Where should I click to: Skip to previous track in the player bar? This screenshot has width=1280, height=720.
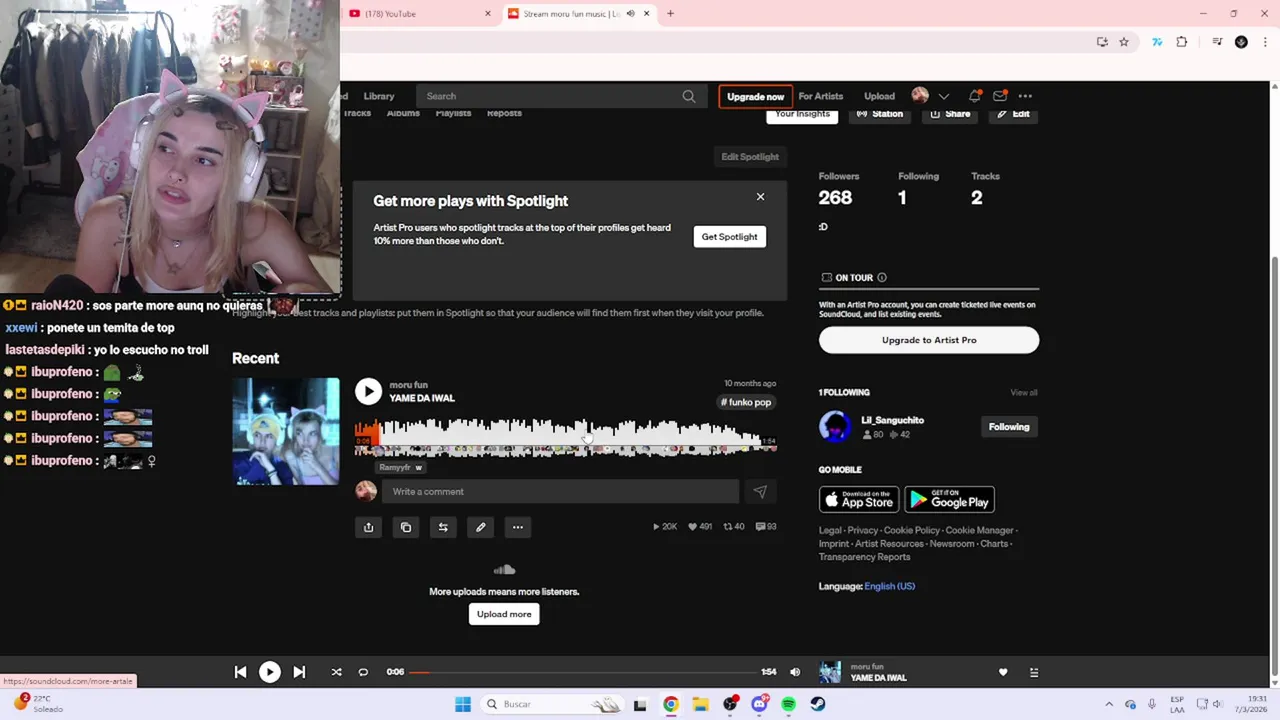click(x=240, y=672)
